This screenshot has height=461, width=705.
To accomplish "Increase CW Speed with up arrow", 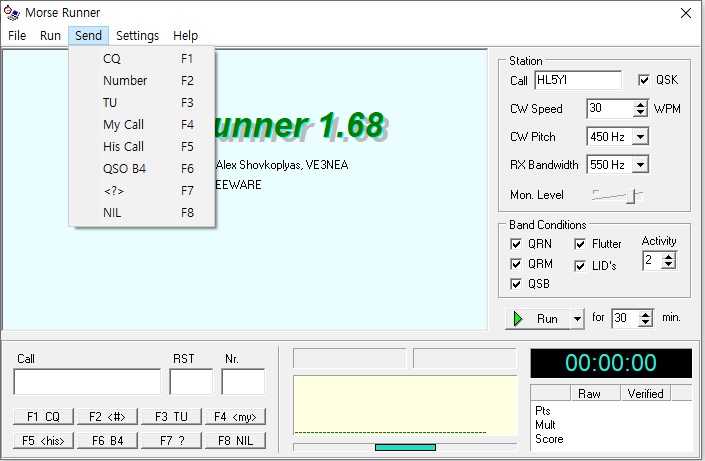I will coord(640,104).
